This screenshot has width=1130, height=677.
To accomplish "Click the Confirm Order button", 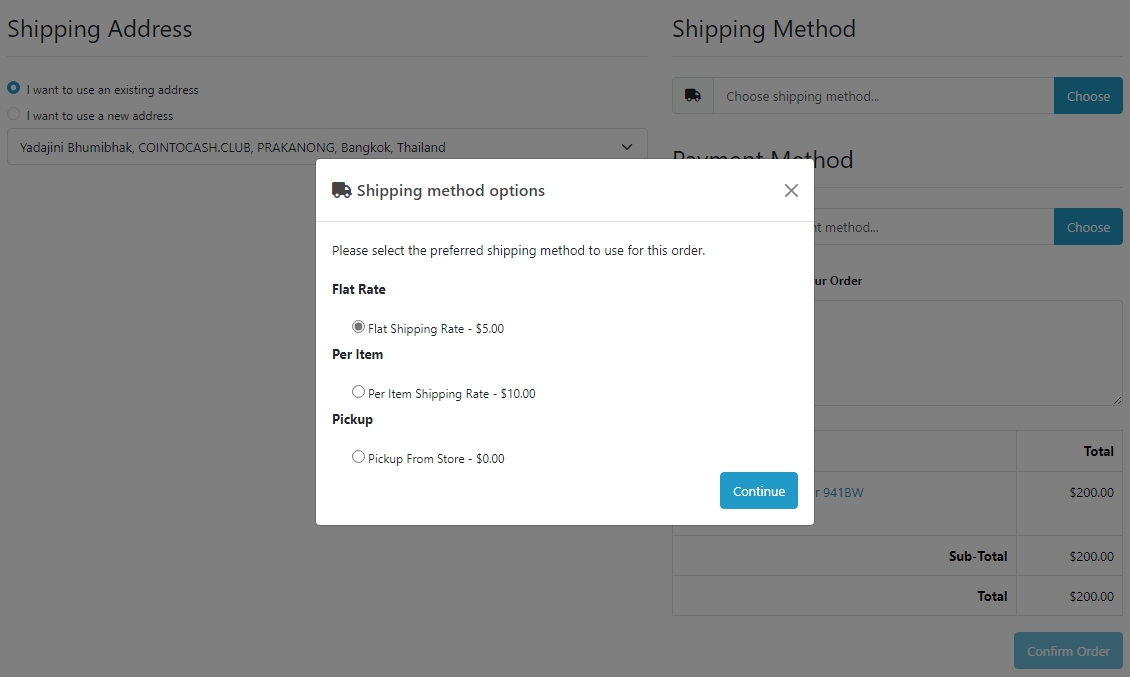I will 1068,651.
